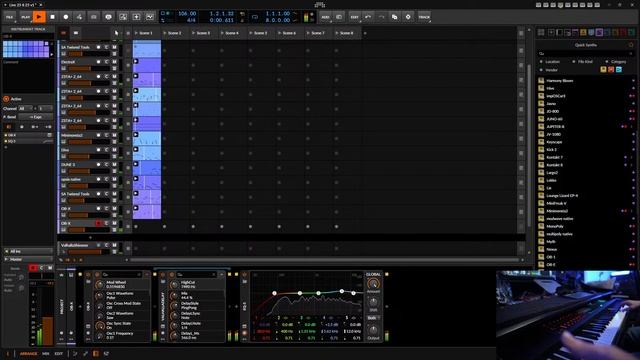Adjust the Electra X track volume fader
The image size is (640, 360).
[89, 69]
